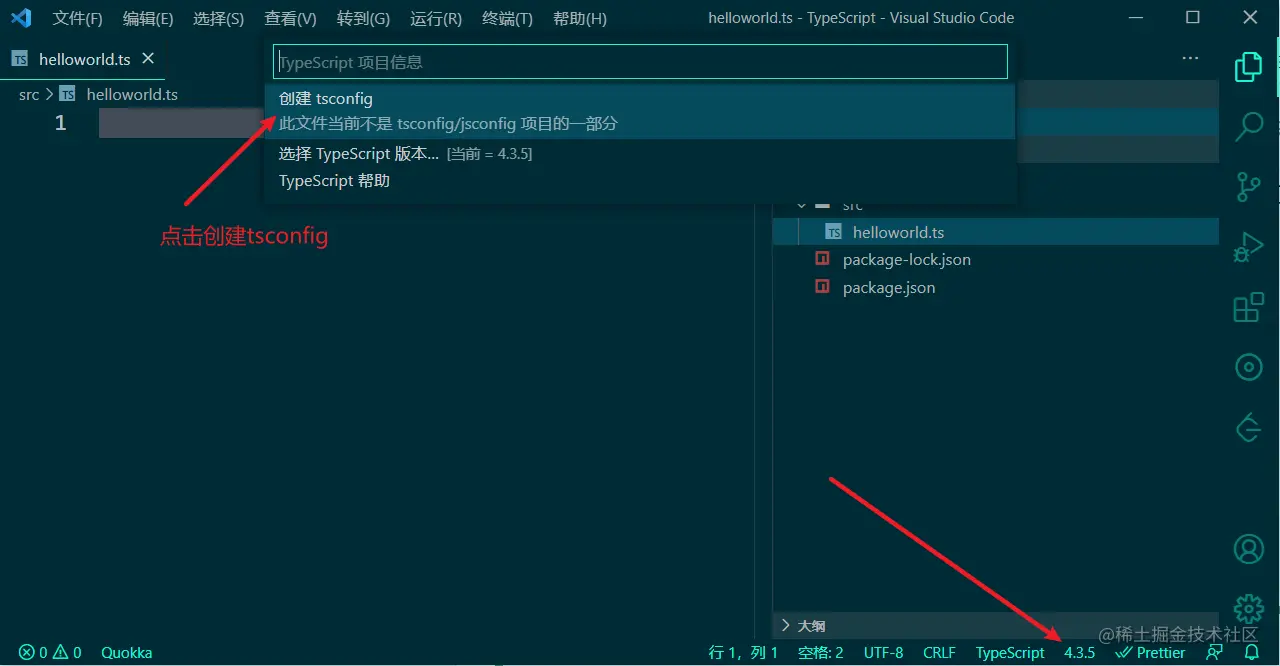Click Quokka in the status bar
The image size is (1280, 666).
pyautogui.click(x=127, y=652)
